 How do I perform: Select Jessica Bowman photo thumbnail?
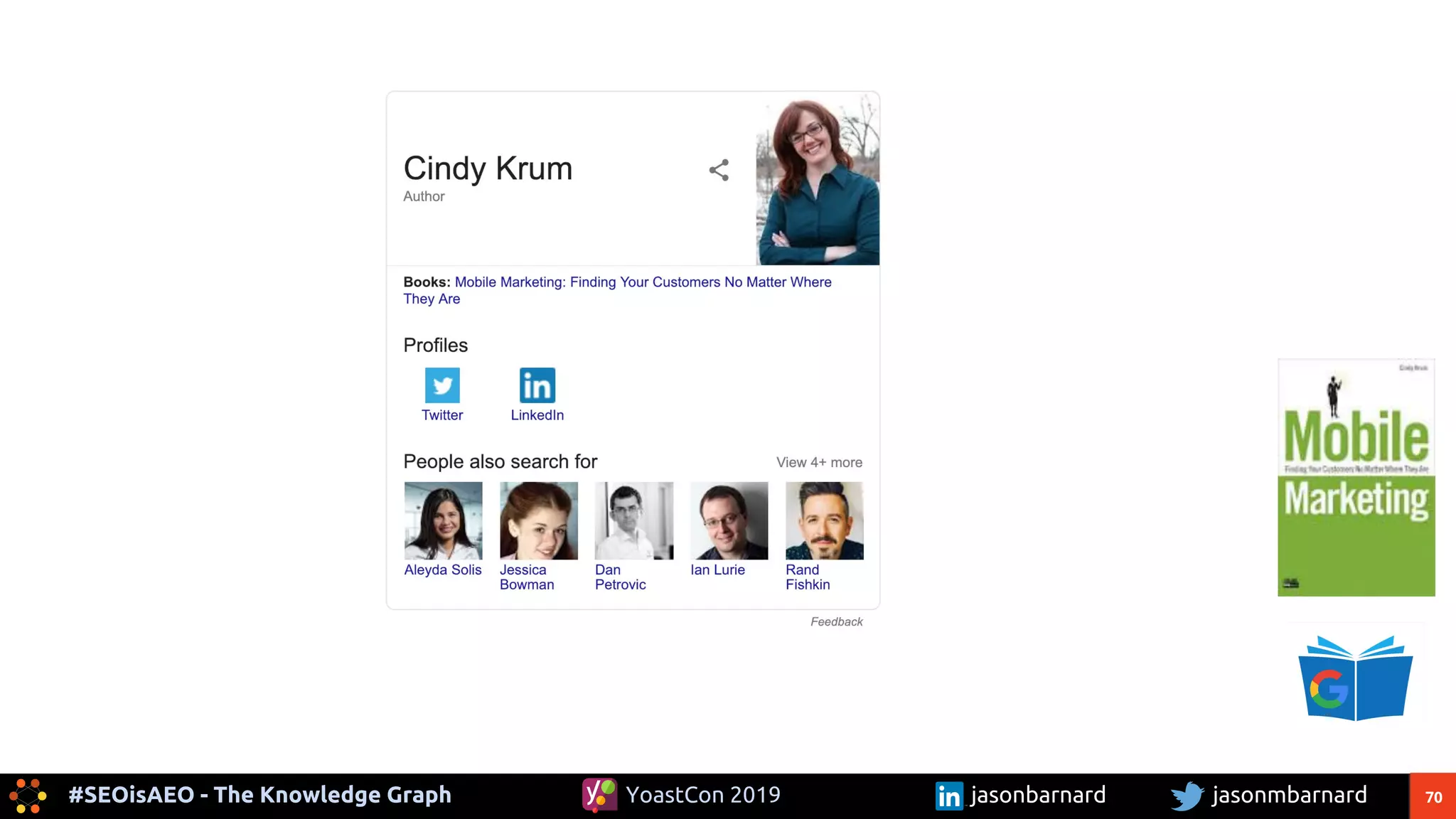click(x=538, y=520)
